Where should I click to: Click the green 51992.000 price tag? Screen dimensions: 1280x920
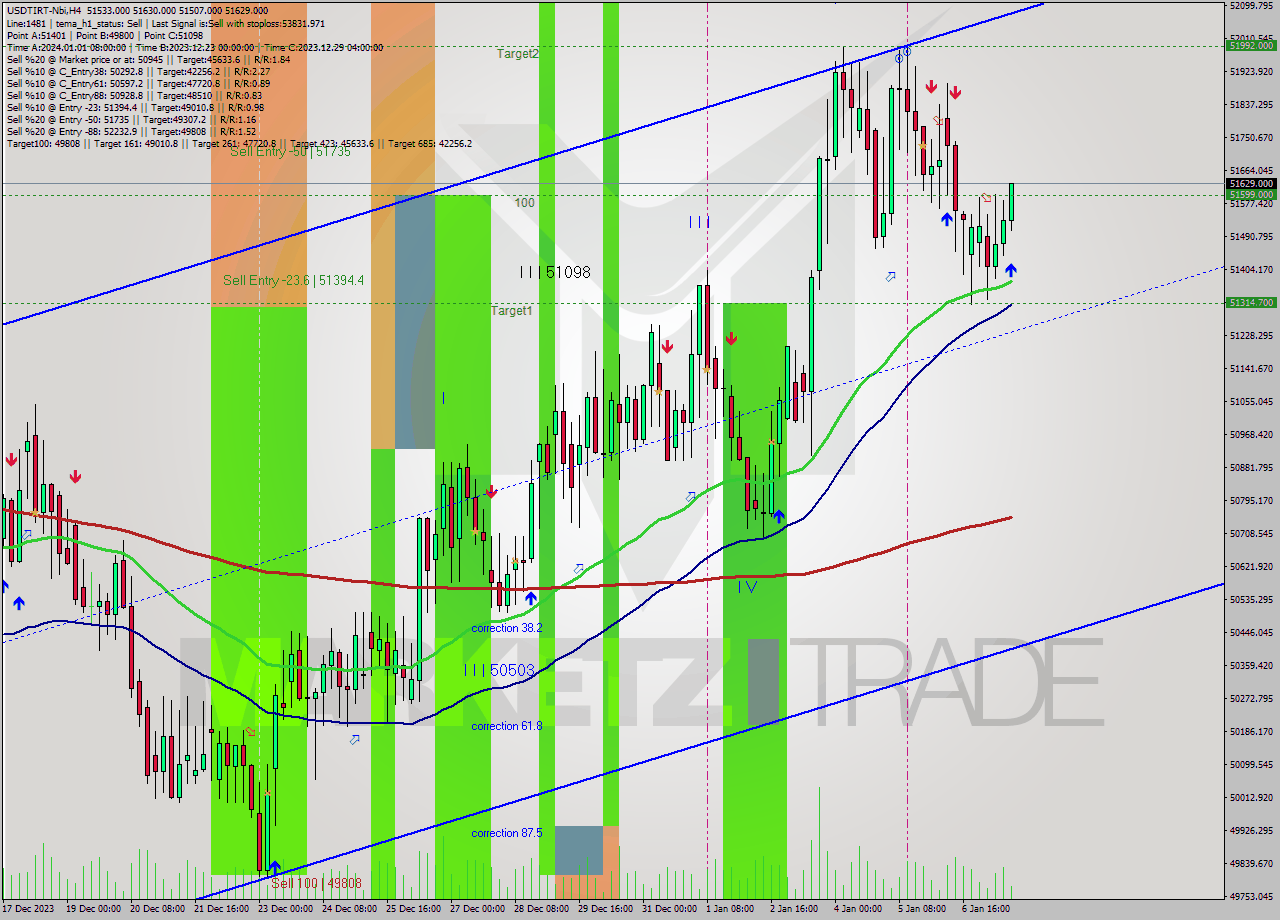click(1251, 45)
